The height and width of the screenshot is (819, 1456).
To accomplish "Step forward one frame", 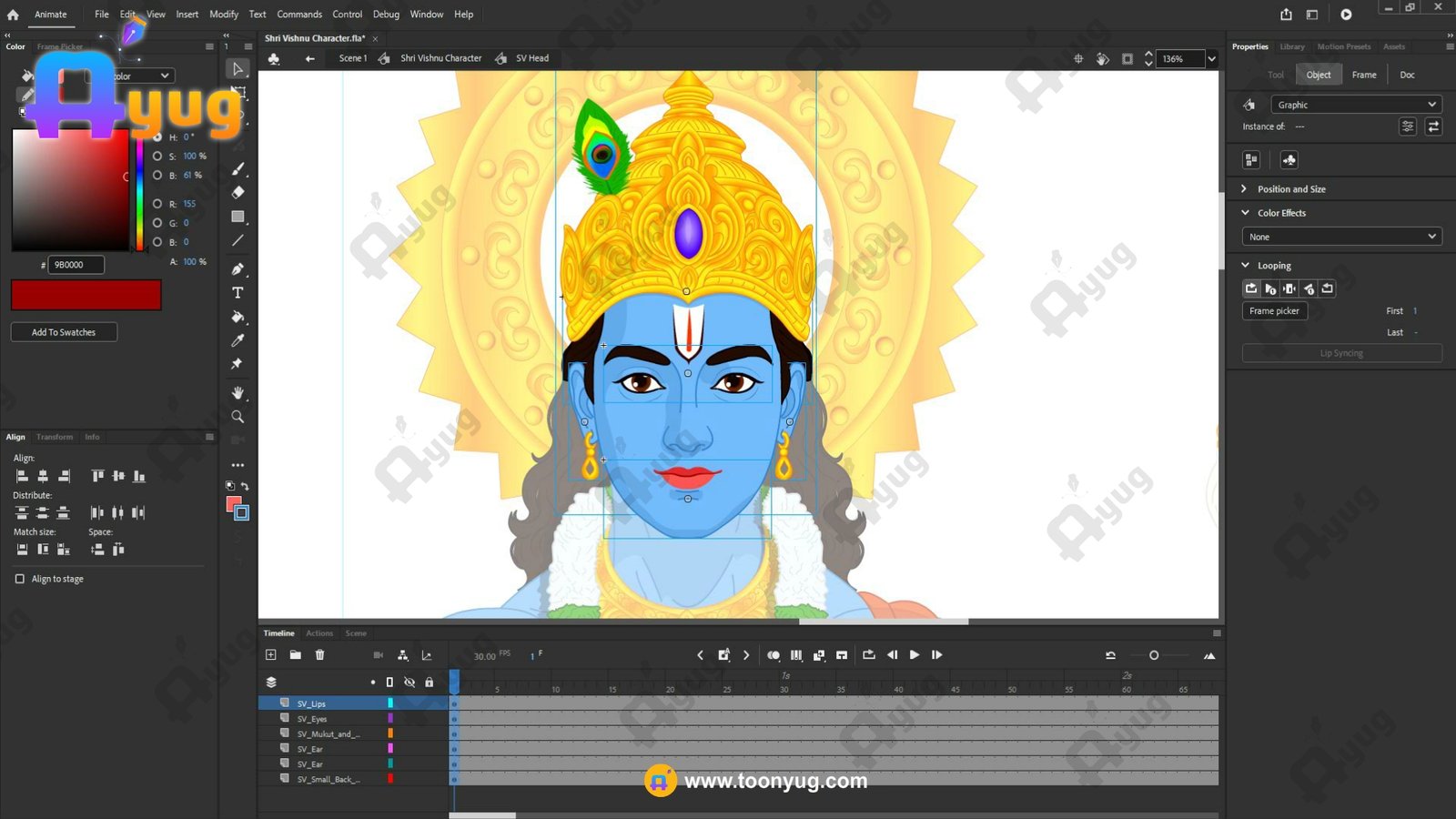I will click(x=937, y=655).
